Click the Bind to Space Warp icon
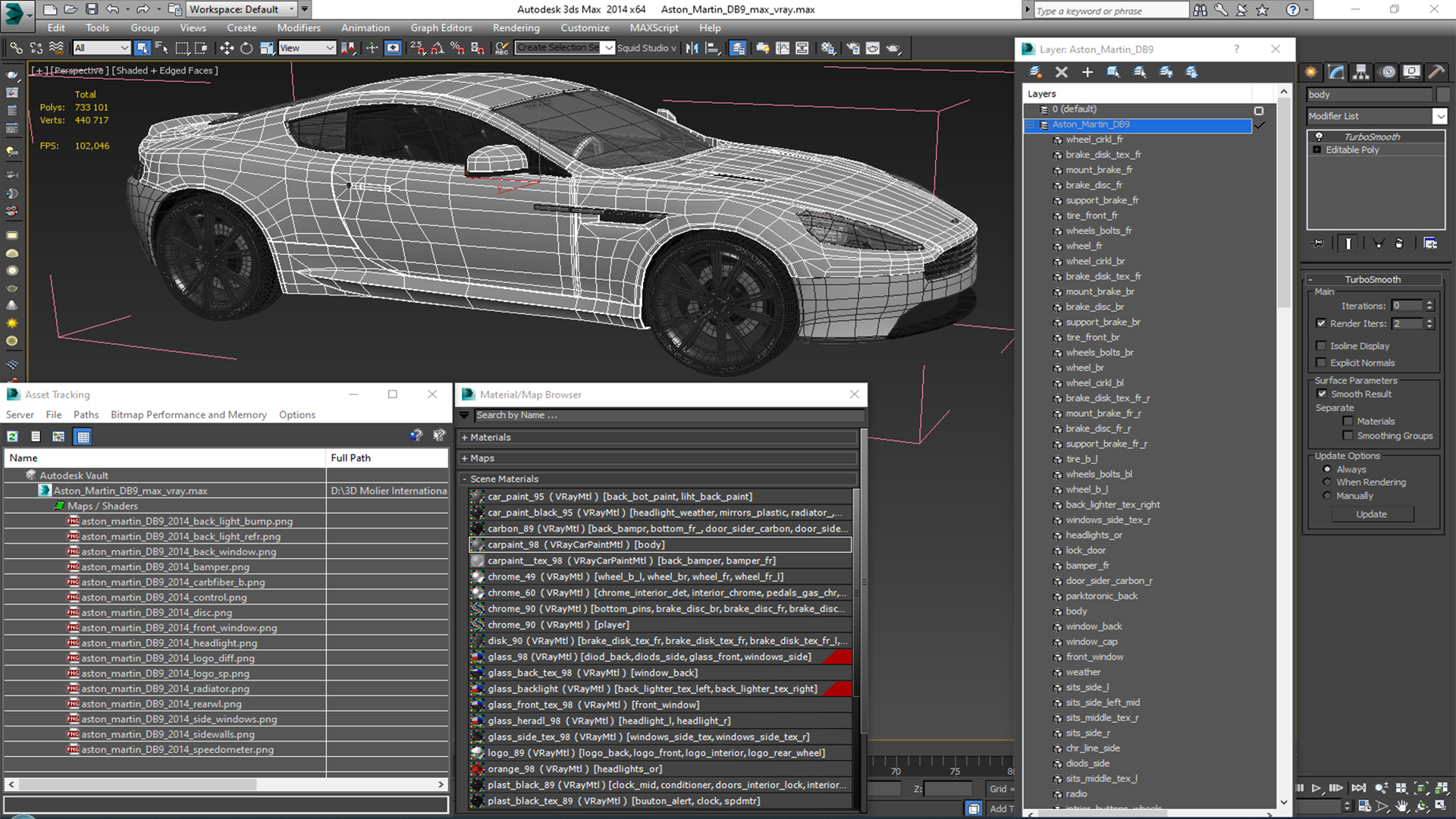This screenshot has width=1456, height=819. tap(56, 48)
